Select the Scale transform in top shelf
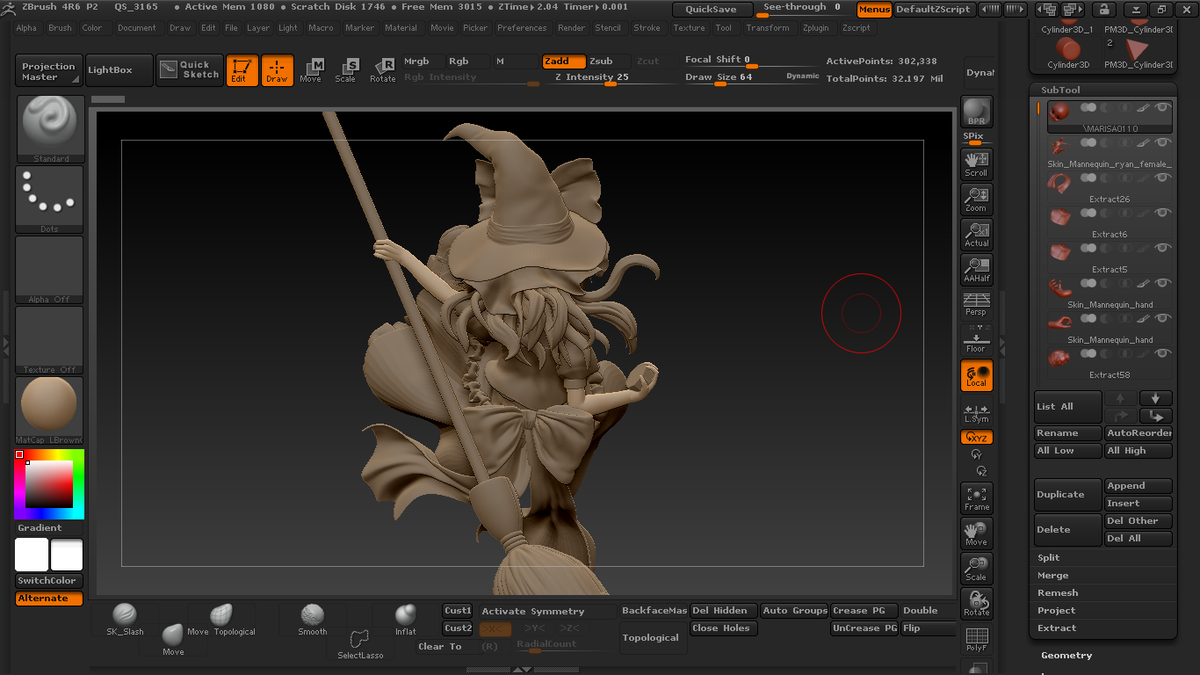Image resolution: width=1200 pixels, height=675 pixels. point(347,70)
